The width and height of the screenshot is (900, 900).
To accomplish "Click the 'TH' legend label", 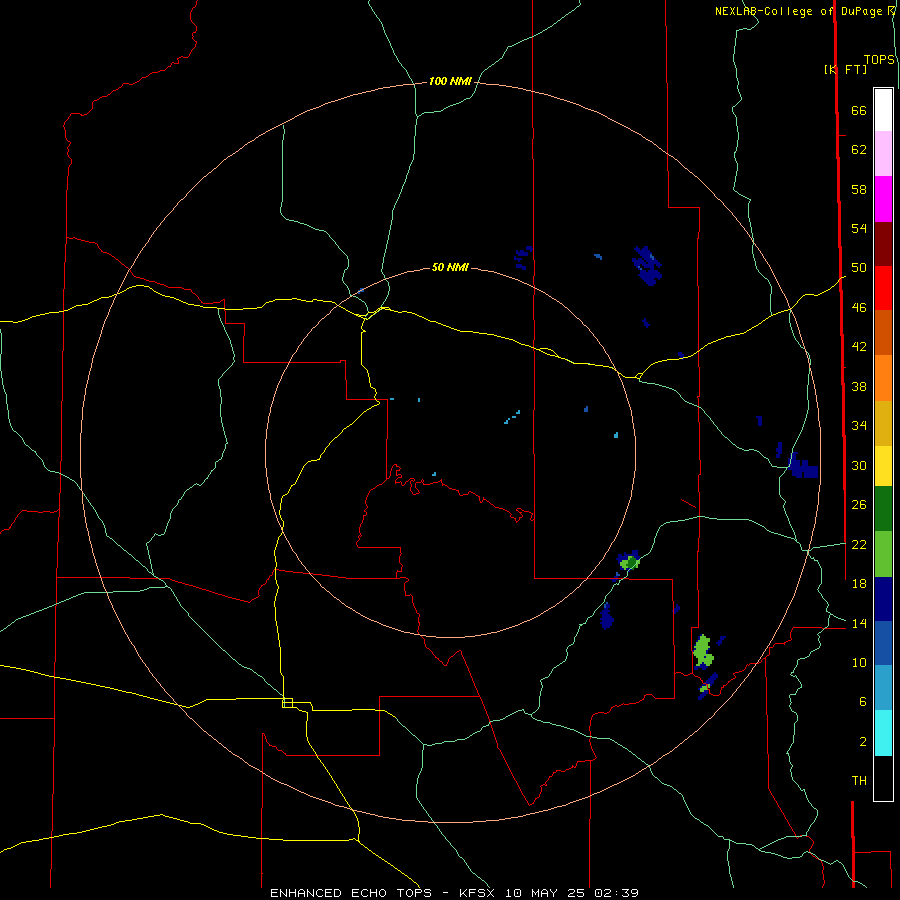I will [x=859, y=781].
